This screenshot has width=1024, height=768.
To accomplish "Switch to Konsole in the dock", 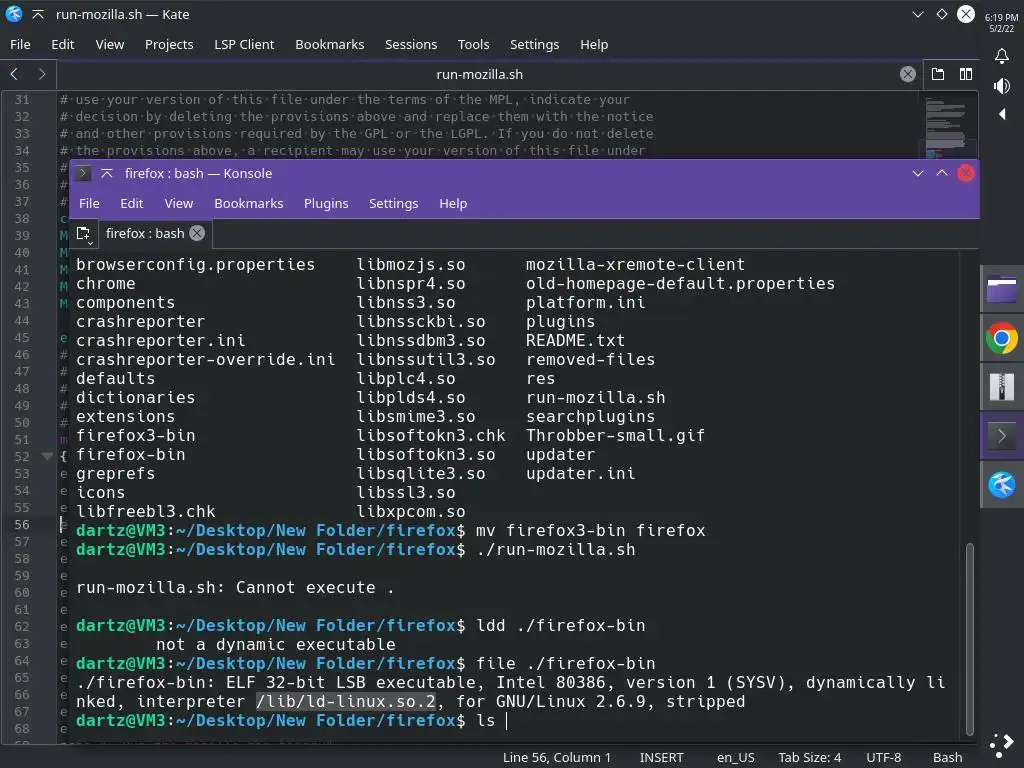I will point(1001,436).
